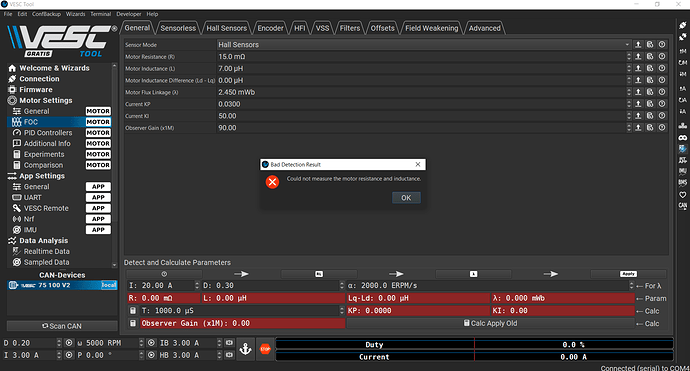Click the Apply detection result button
This screenshot has width=690, height=371.
click(x=628, y=274)
